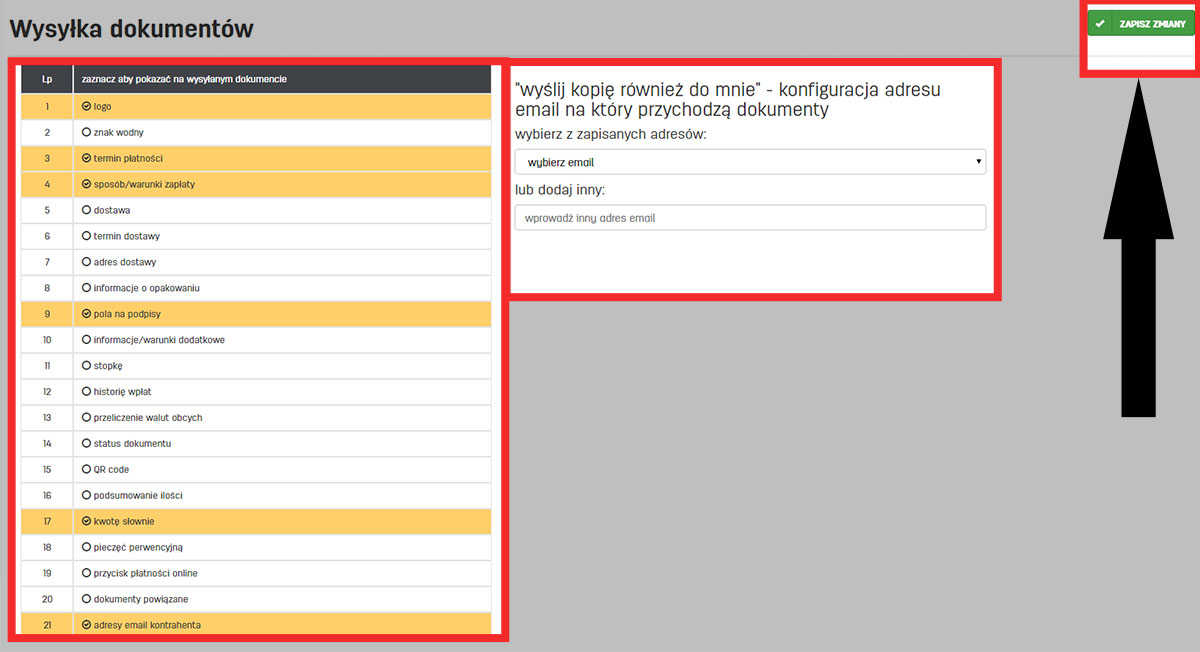Click the wprowadź inny adres email field

748,217
